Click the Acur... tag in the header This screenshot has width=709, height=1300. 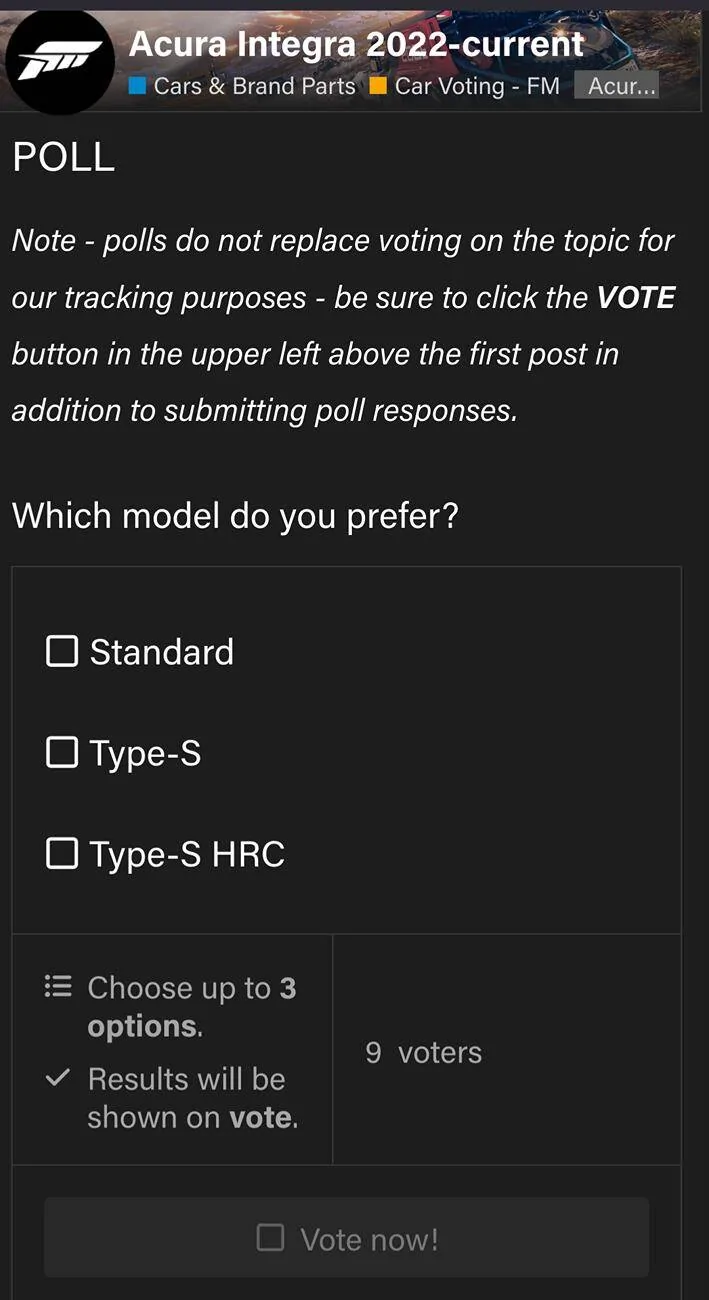click(x=618, y=87)
